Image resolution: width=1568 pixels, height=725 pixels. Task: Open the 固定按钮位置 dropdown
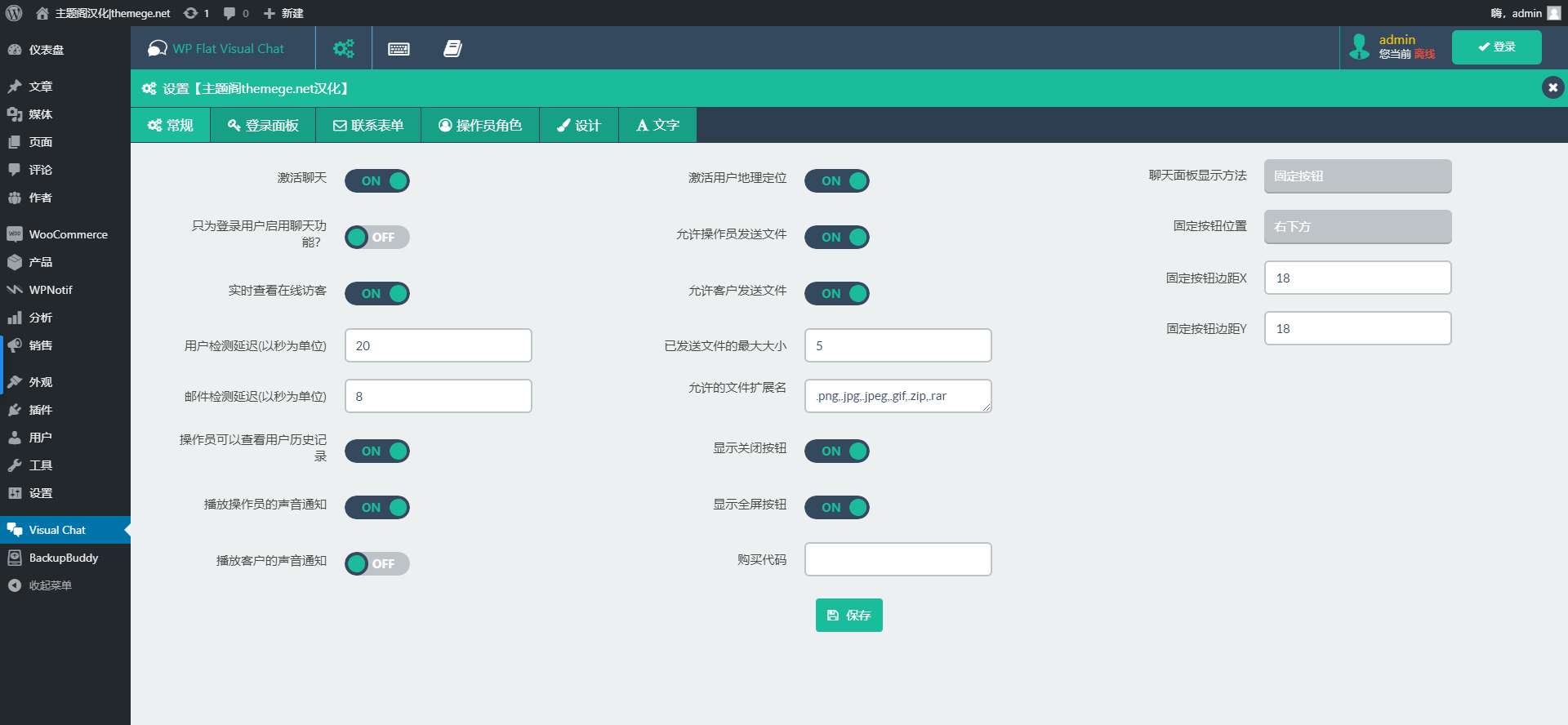tap(1357, 227)
